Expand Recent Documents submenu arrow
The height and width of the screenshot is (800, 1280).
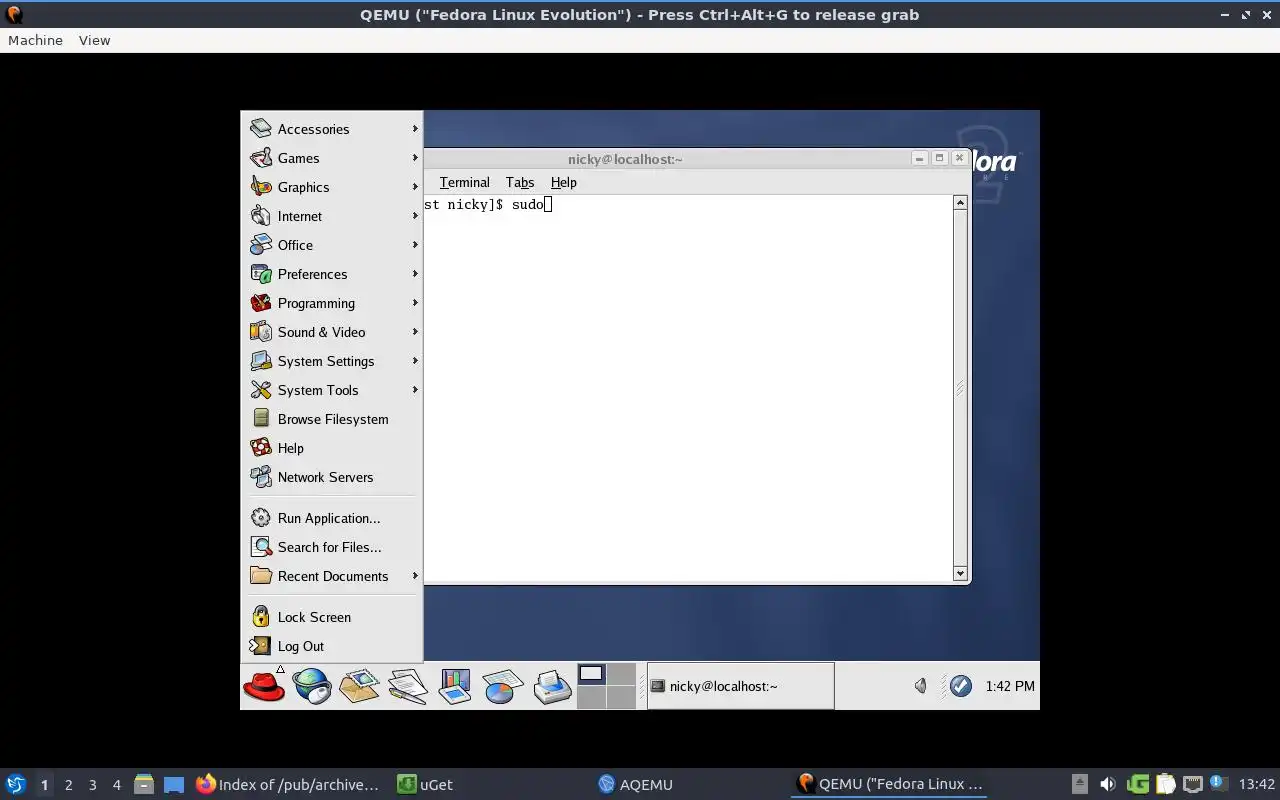click(415, 576)
